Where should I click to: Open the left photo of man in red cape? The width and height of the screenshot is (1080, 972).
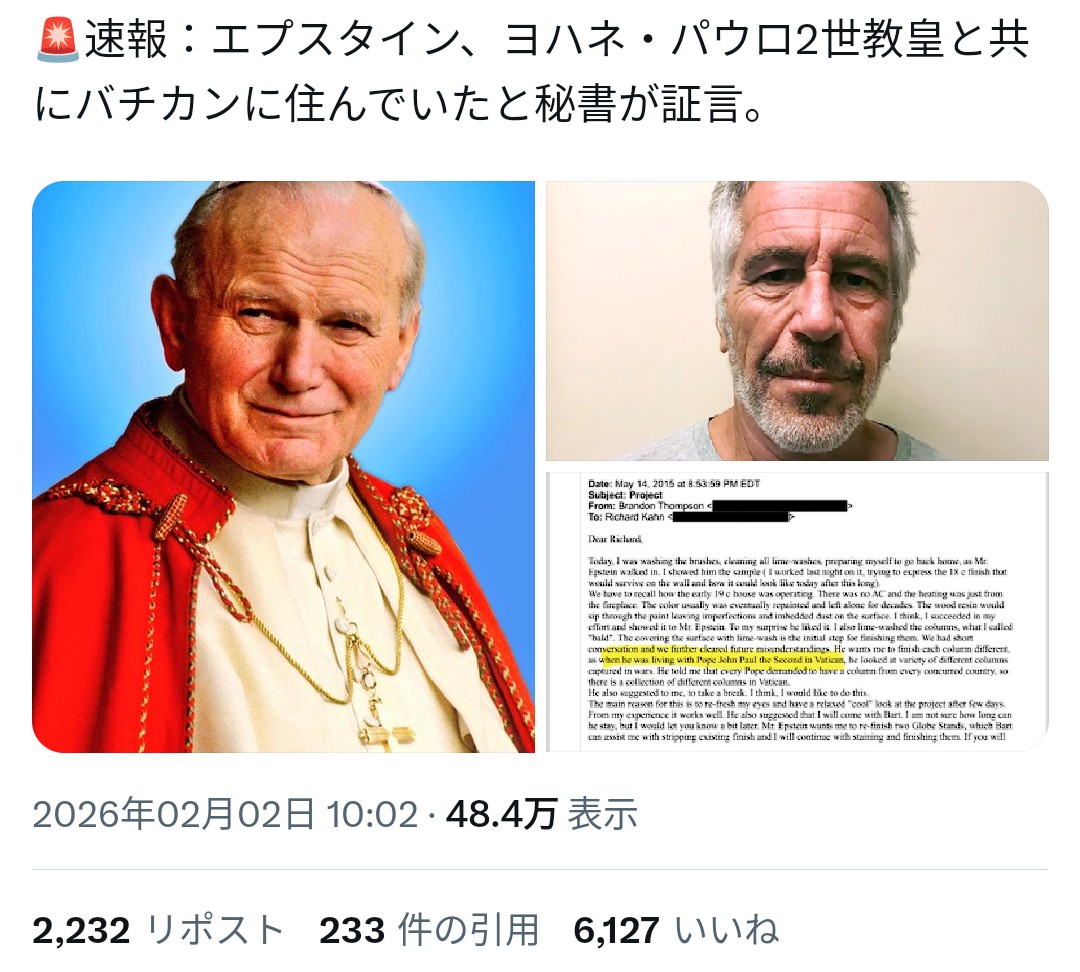pyautogui.click(x=283, y=466)
